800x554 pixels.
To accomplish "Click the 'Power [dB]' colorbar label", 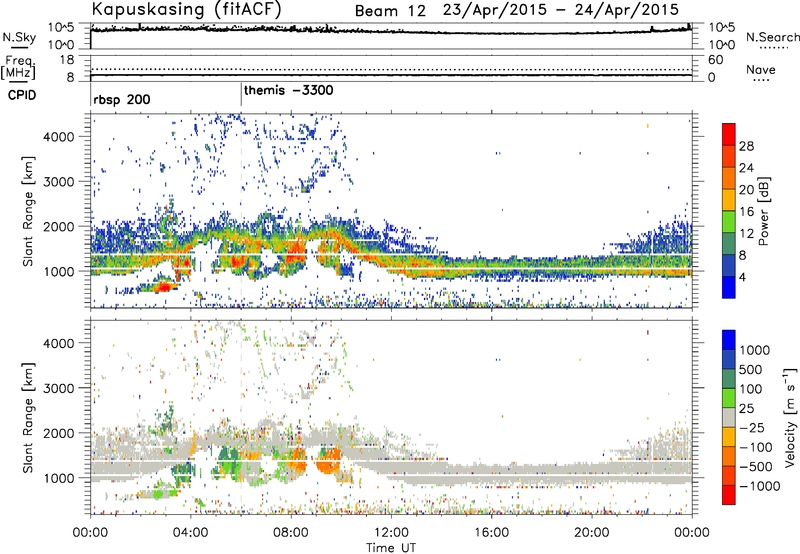I will pyautogui.click(x=764, y=211).
